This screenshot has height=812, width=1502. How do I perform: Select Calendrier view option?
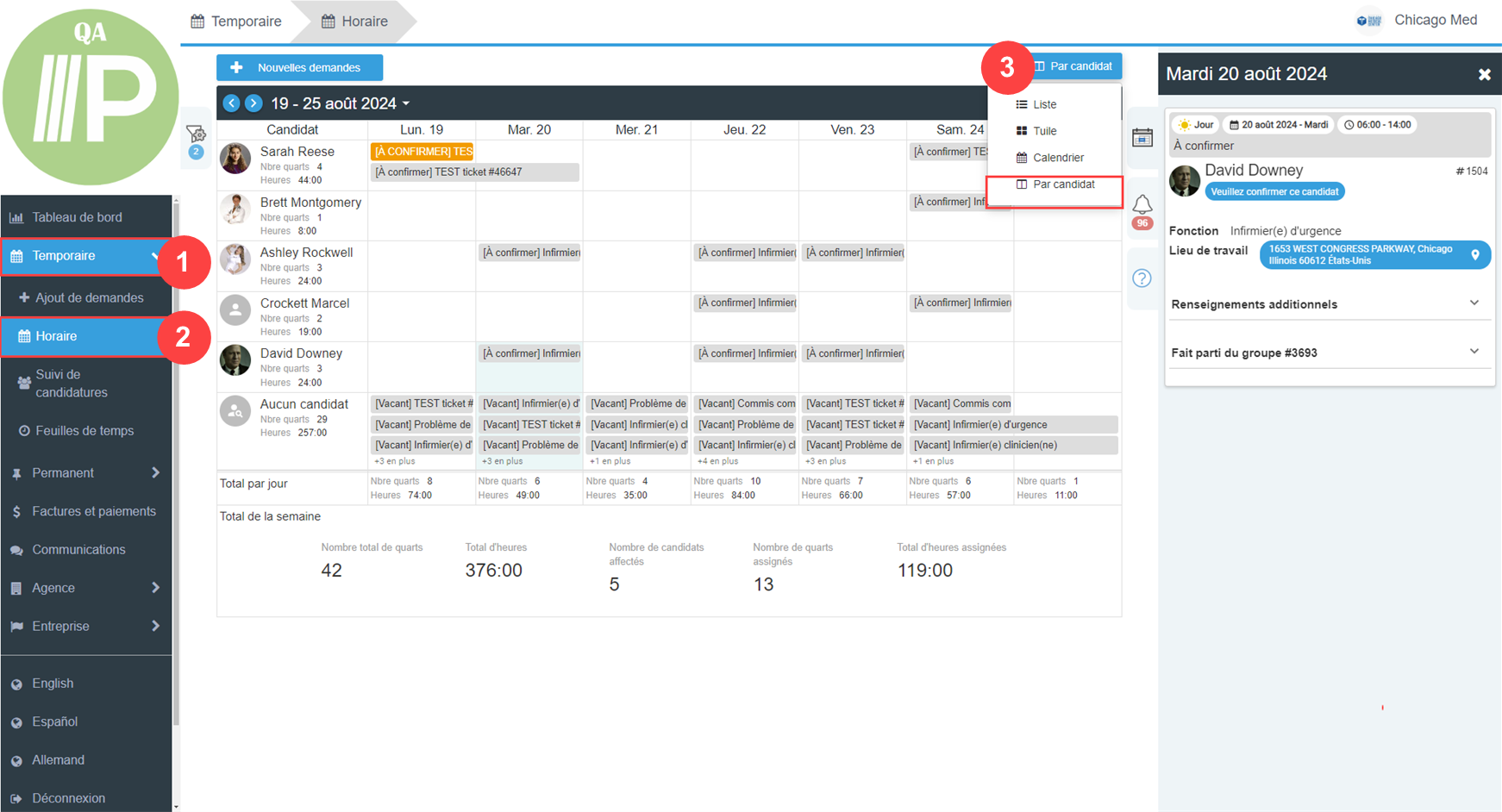coord(1058,158)
